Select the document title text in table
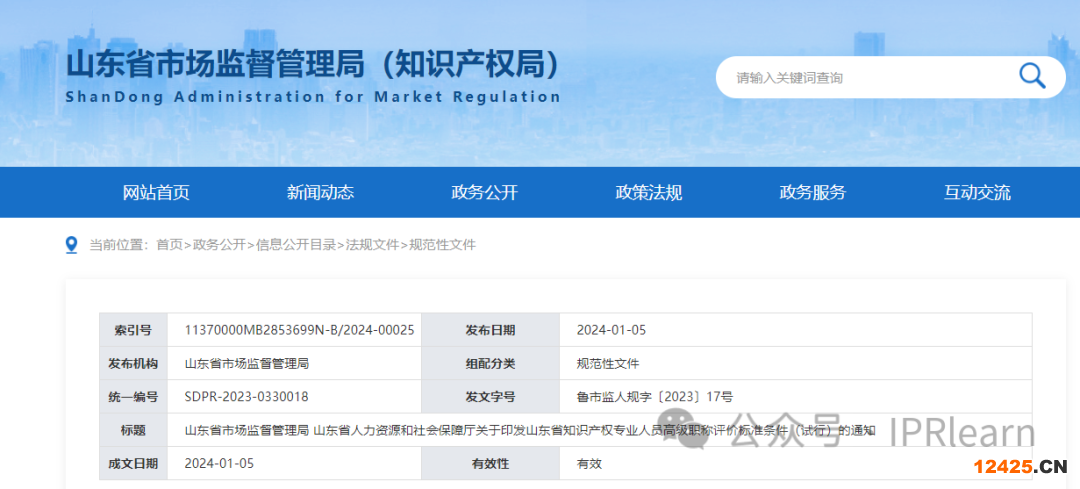The width and height of the screenshot is (1080, 489). [530, 430]
